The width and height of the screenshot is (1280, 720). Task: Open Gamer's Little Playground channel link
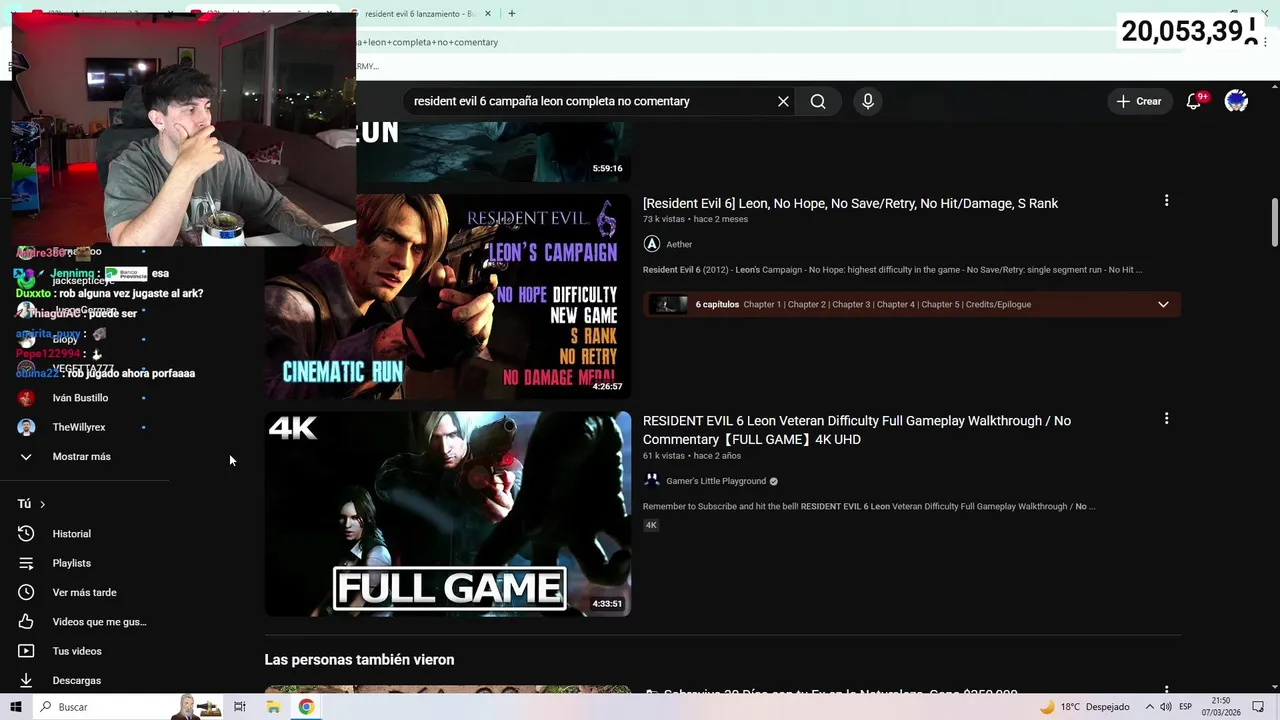[x=716, y=481]
